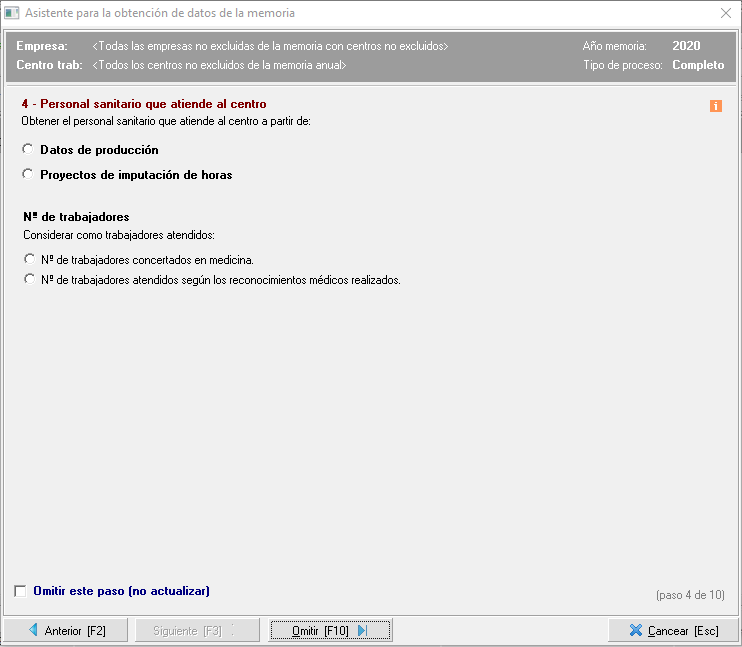Click the '(paso 4 de 10)' step indicator
Image resolution: width=742 pixels, height=647 pixels.
pos(690,595)
